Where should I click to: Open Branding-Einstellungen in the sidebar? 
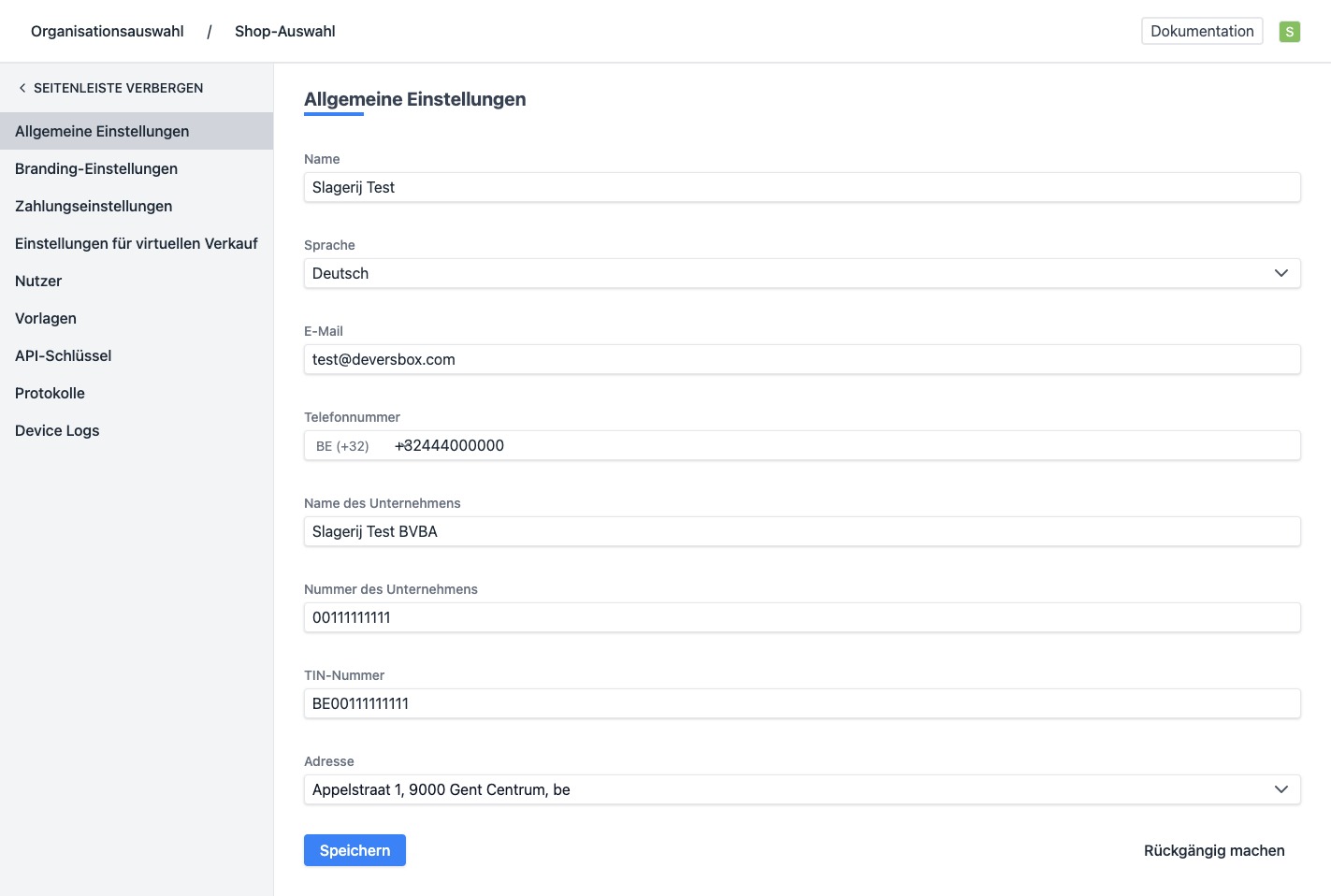tap(96, 168)
